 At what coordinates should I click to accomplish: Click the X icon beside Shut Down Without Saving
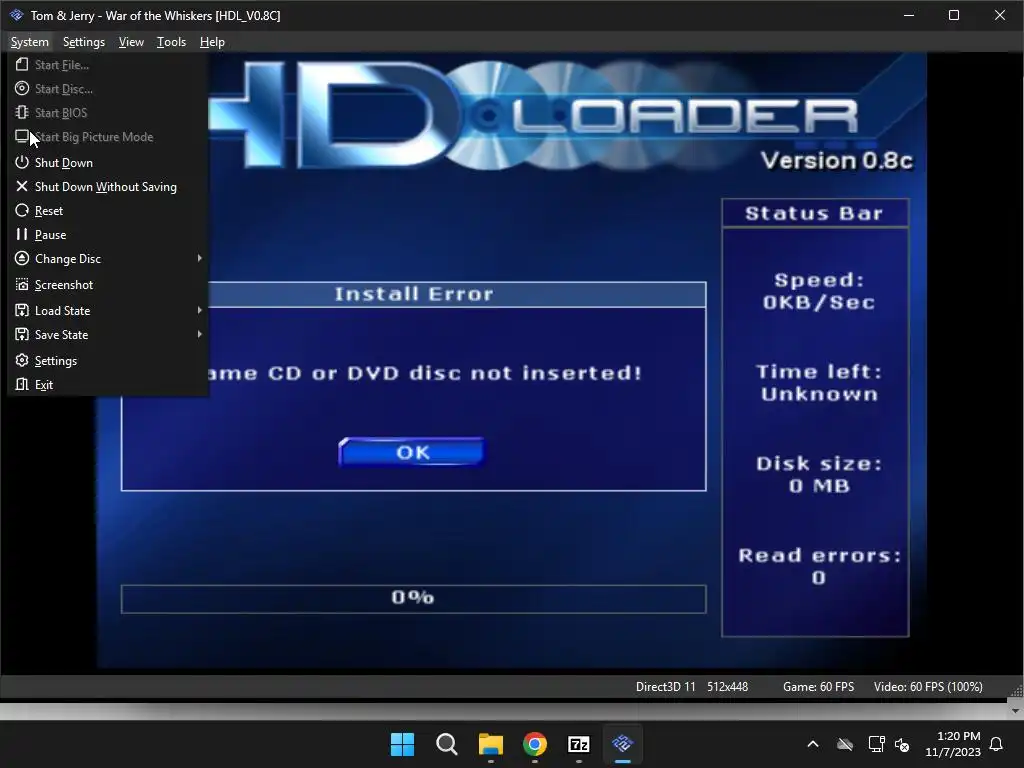tap(22, 186)
